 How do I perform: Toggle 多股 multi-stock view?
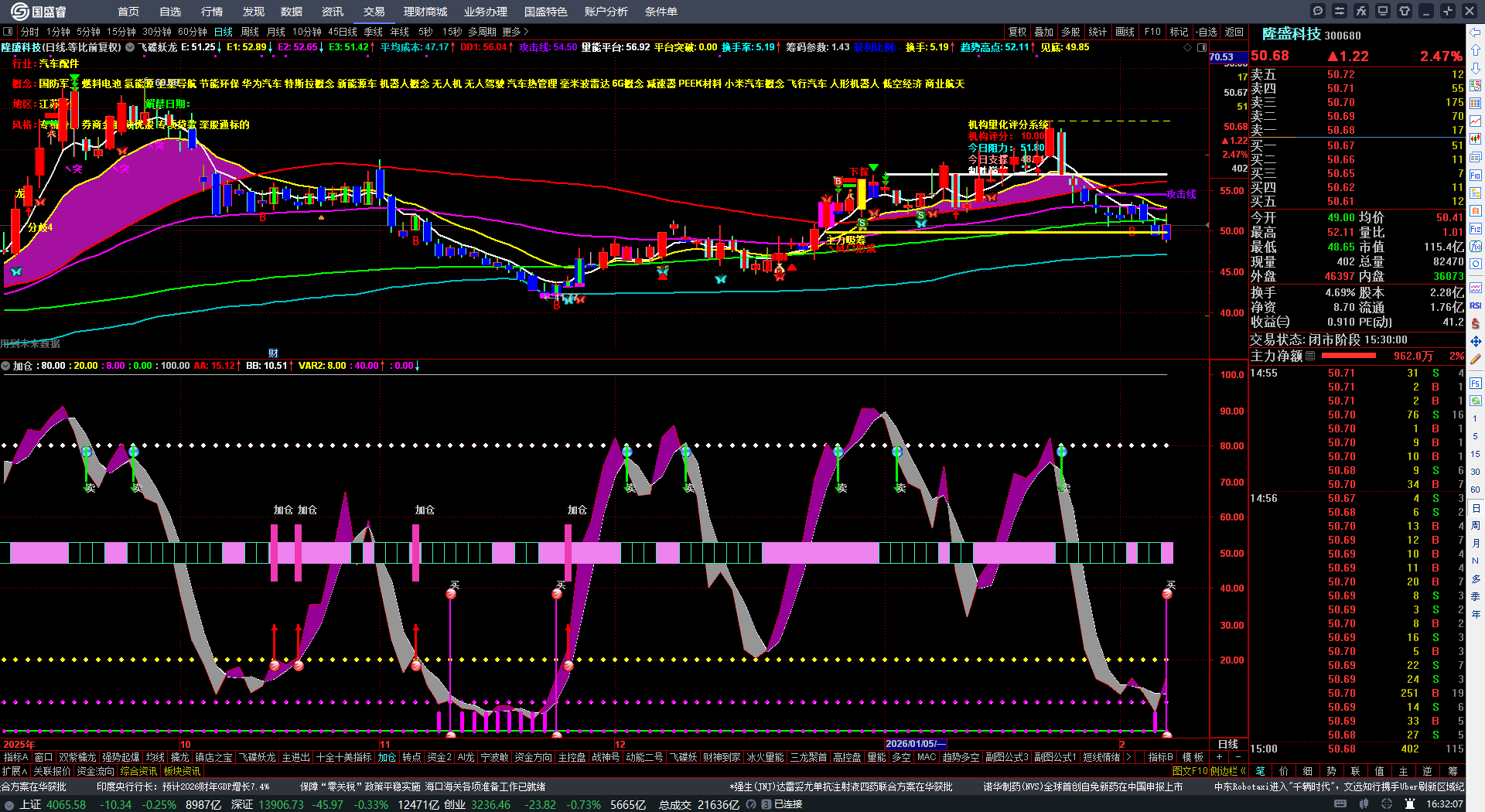[1070, 32]
